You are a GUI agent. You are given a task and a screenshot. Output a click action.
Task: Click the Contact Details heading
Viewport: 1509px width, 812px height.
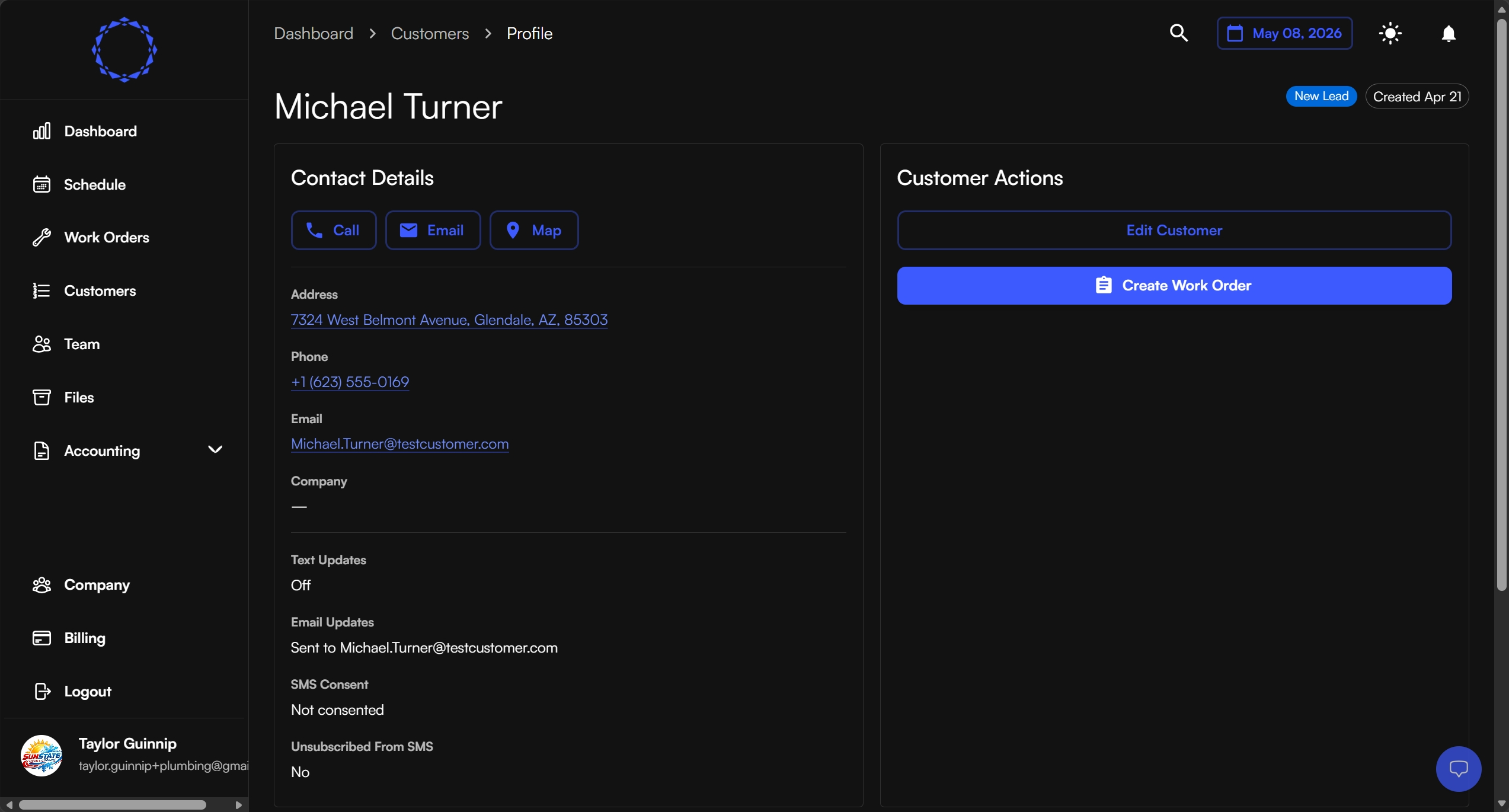(362, 178)
